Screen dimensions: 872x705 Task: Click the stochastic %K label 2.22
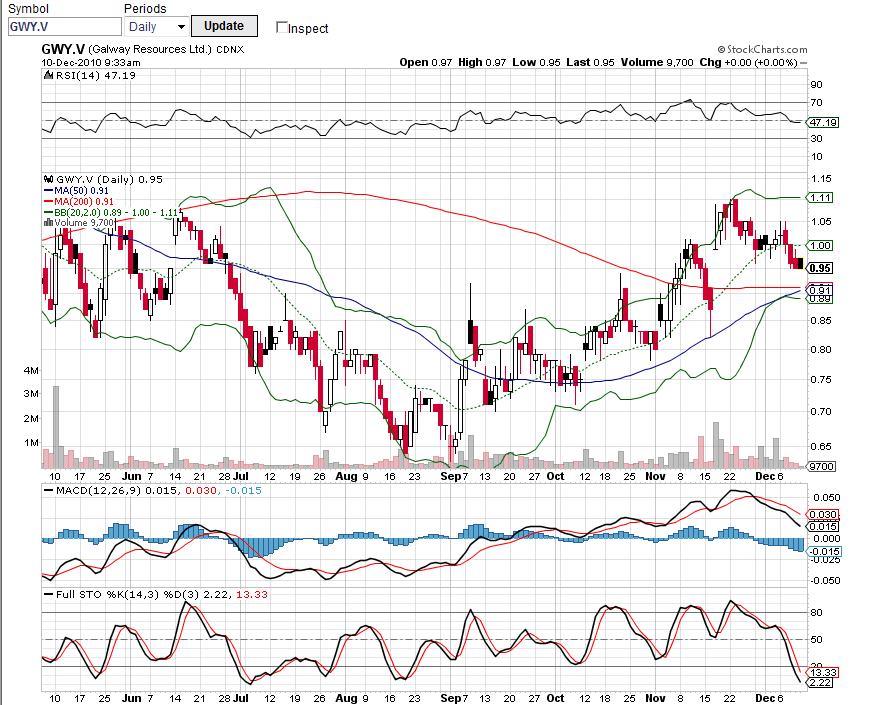pyautogui.click(x=821, y=683)
